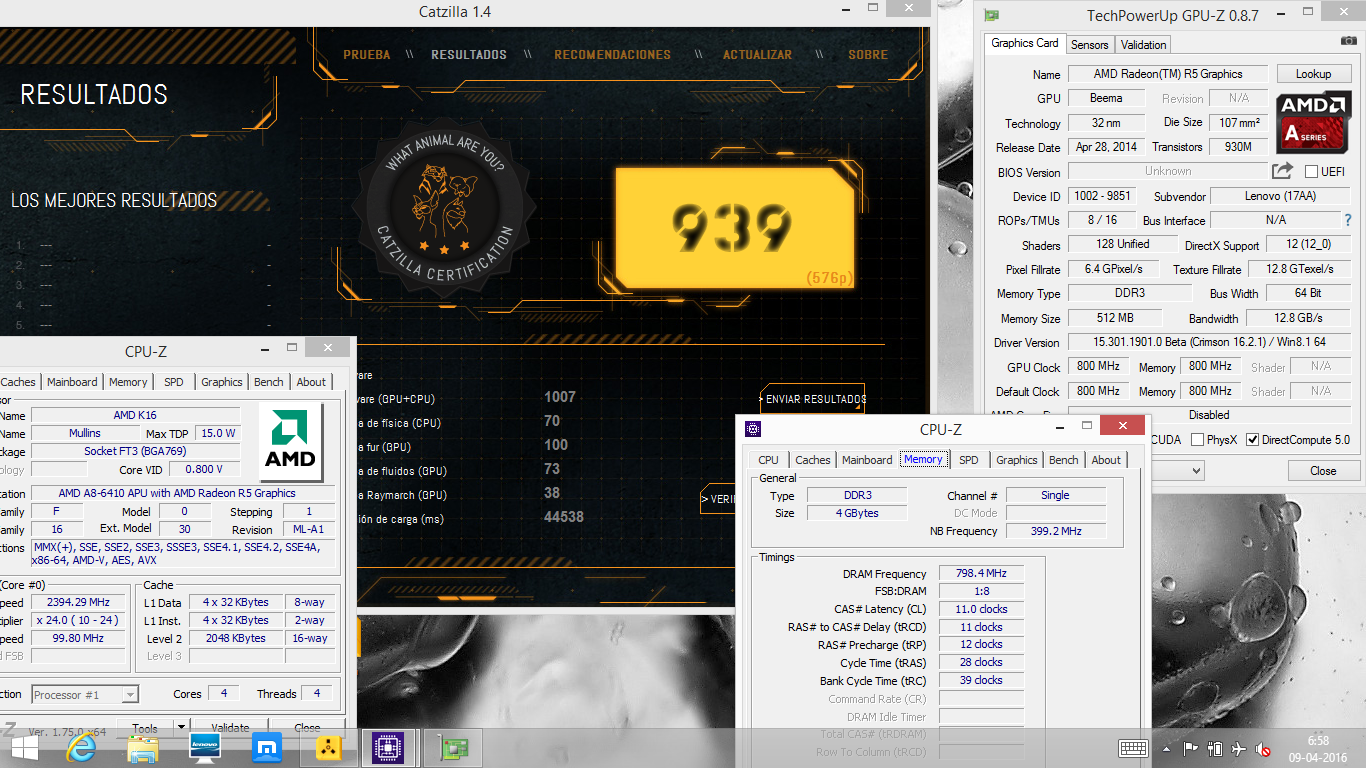This screenshot has height=768, width=1366.
Task: Save BIOS using the GPU-Z share arrow icon
Action: (x=1283, y=171)
